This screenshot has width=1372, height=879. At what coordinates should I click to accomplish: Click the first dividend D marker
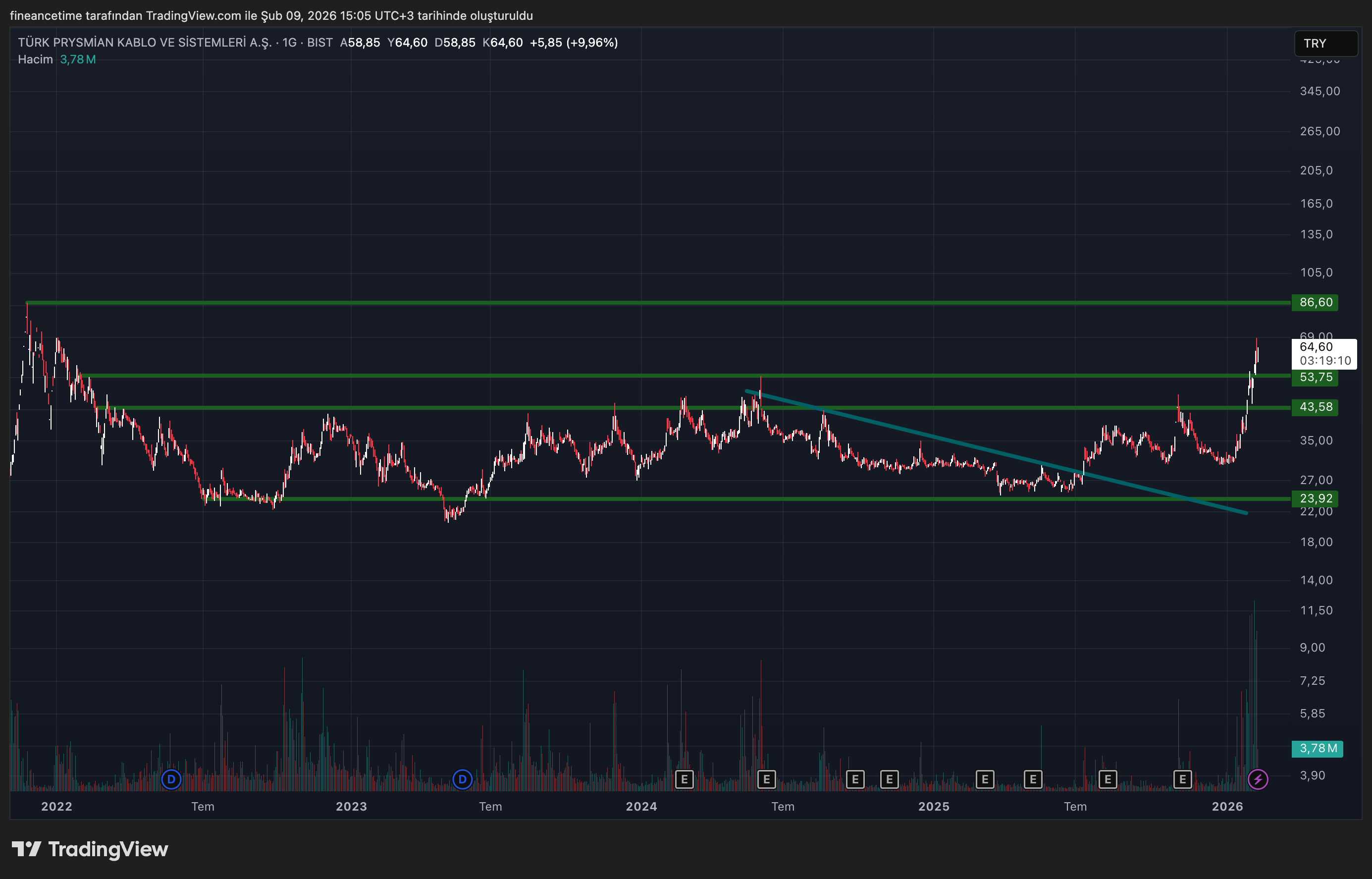[171, 779]
